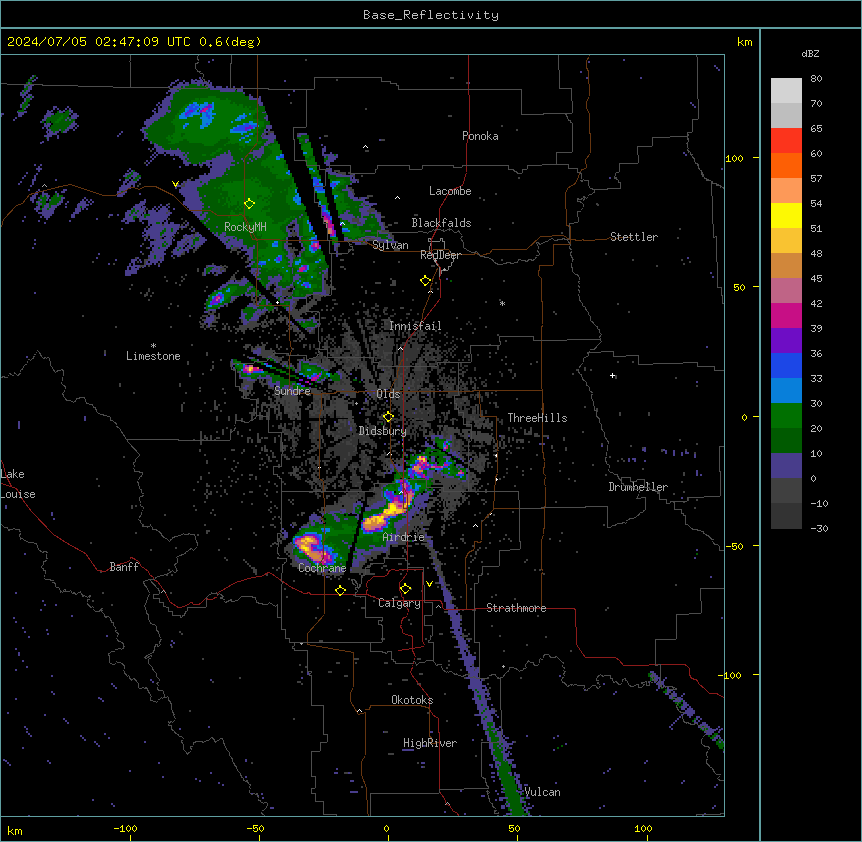
Task: Click the Base_Reflectivity title text
Action: tap(431, 15)
